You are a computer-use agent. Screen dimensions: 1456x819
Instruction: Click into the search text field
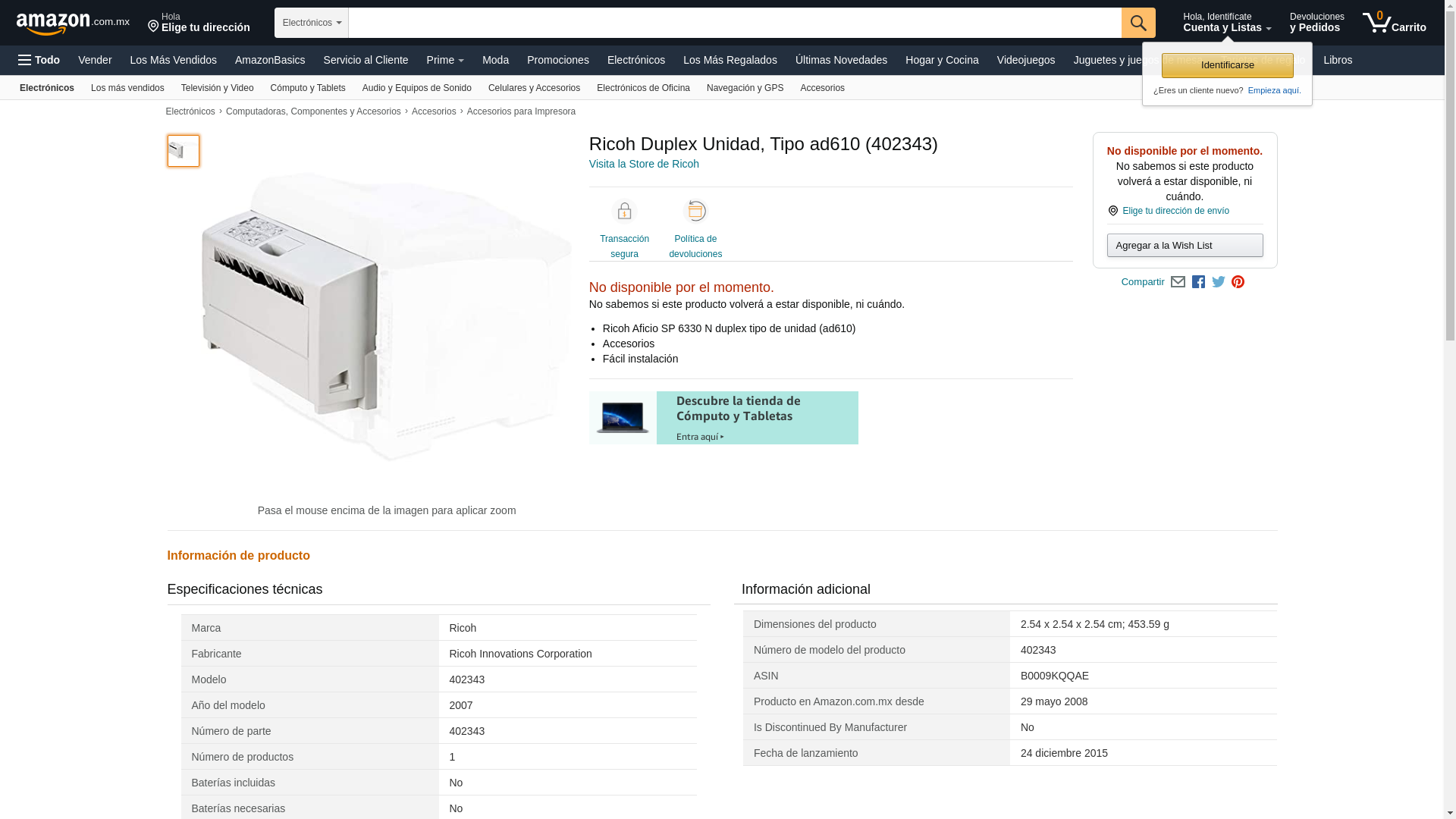pos(734,23)
